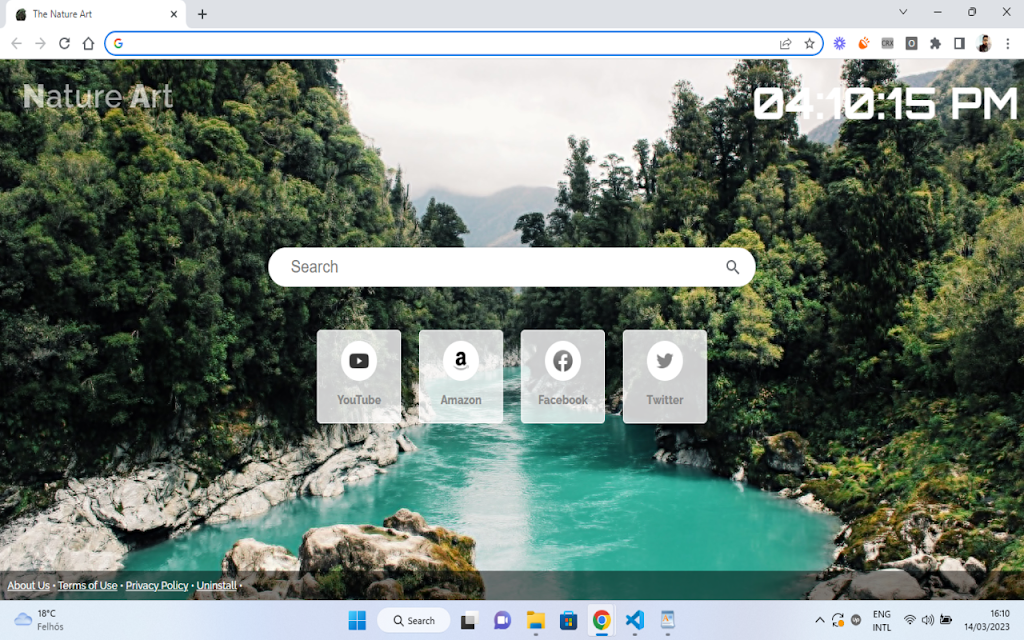Reload the current page
The image size is (1024, 640).
(x=64, y=44)
